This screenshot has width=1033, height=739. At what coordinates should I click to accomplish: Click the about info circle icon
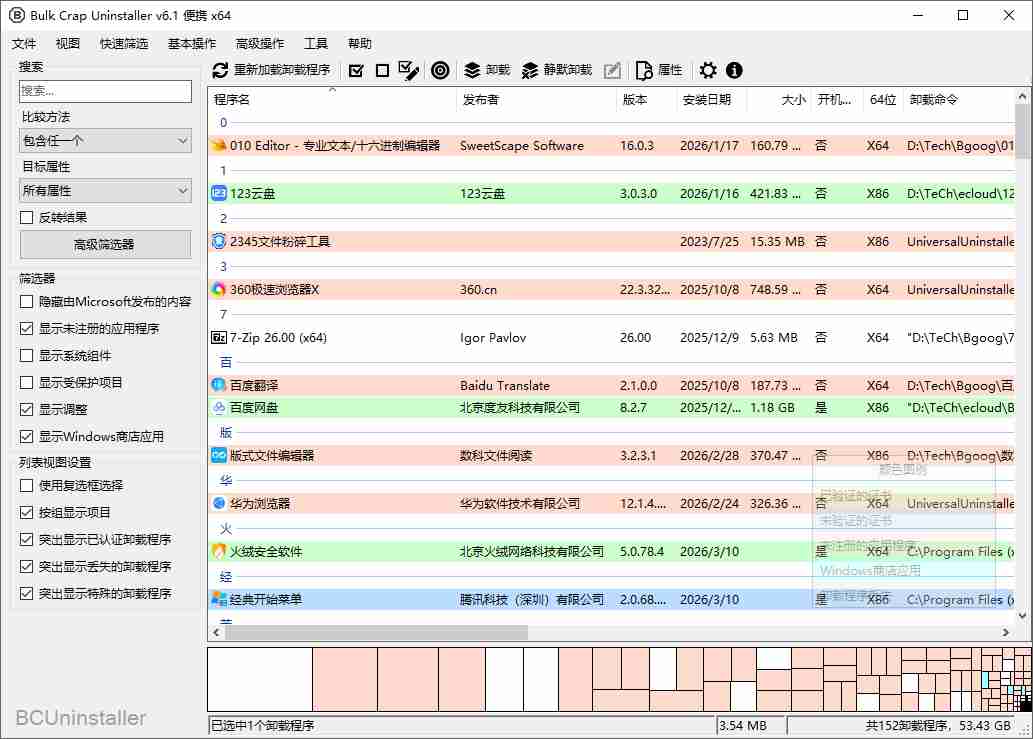click(x=734, y=70)
